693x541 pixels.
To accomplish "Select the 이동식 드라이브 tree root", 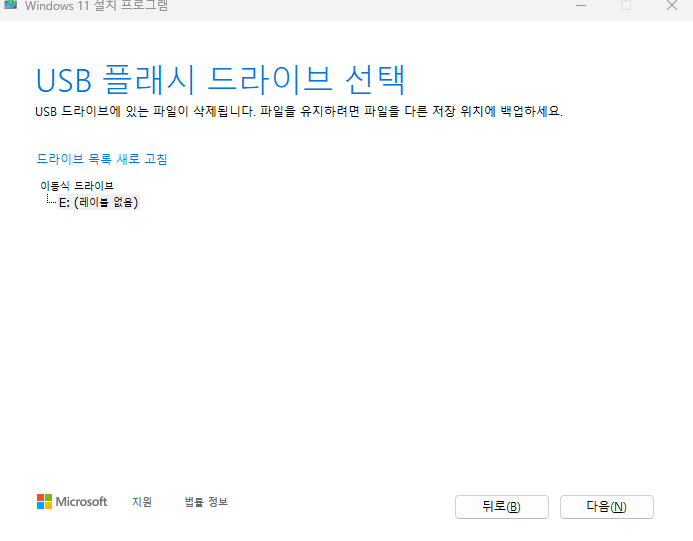I will (x=77, y=186).
